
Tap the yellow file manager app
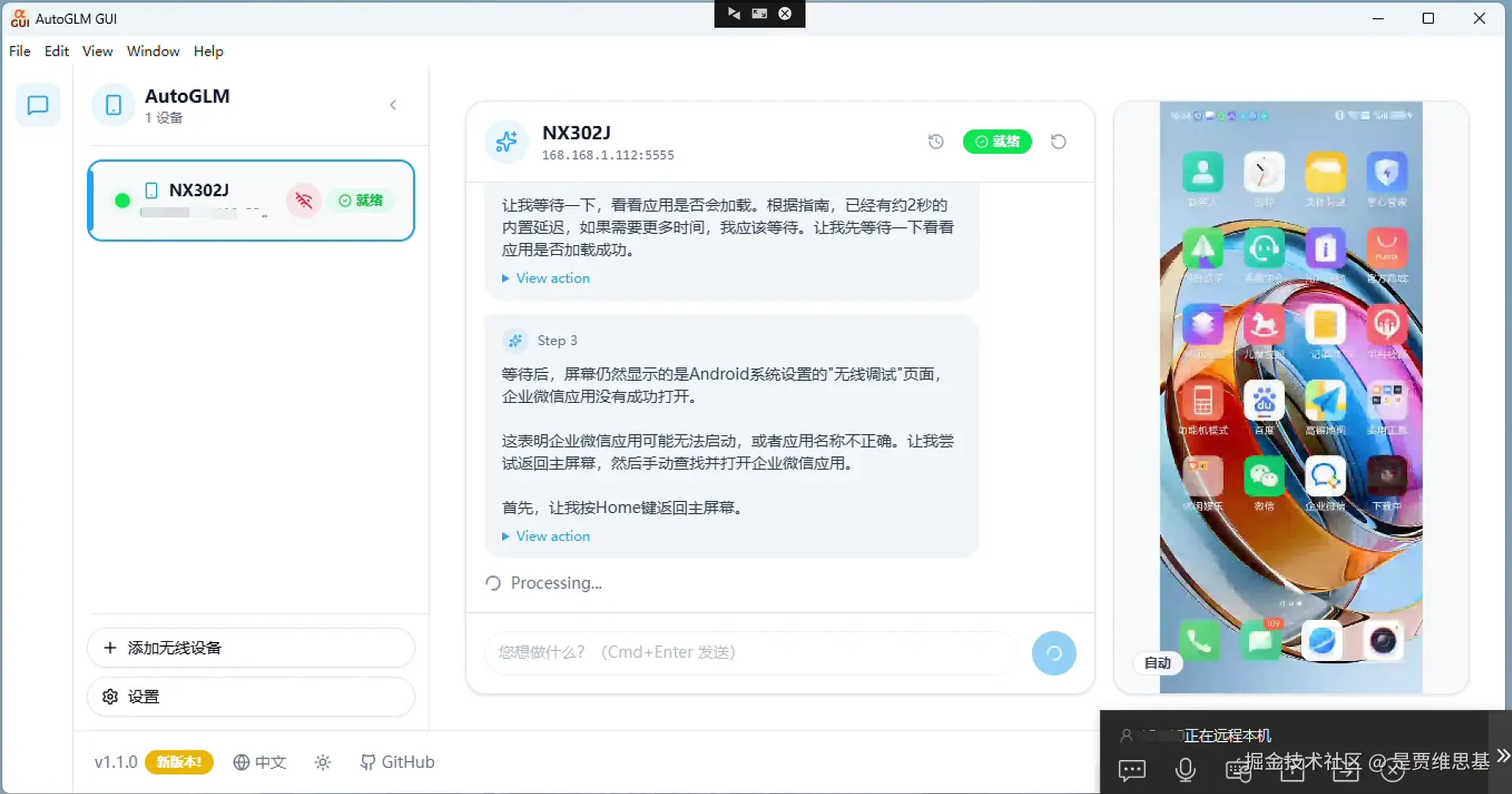(1325, 173)
